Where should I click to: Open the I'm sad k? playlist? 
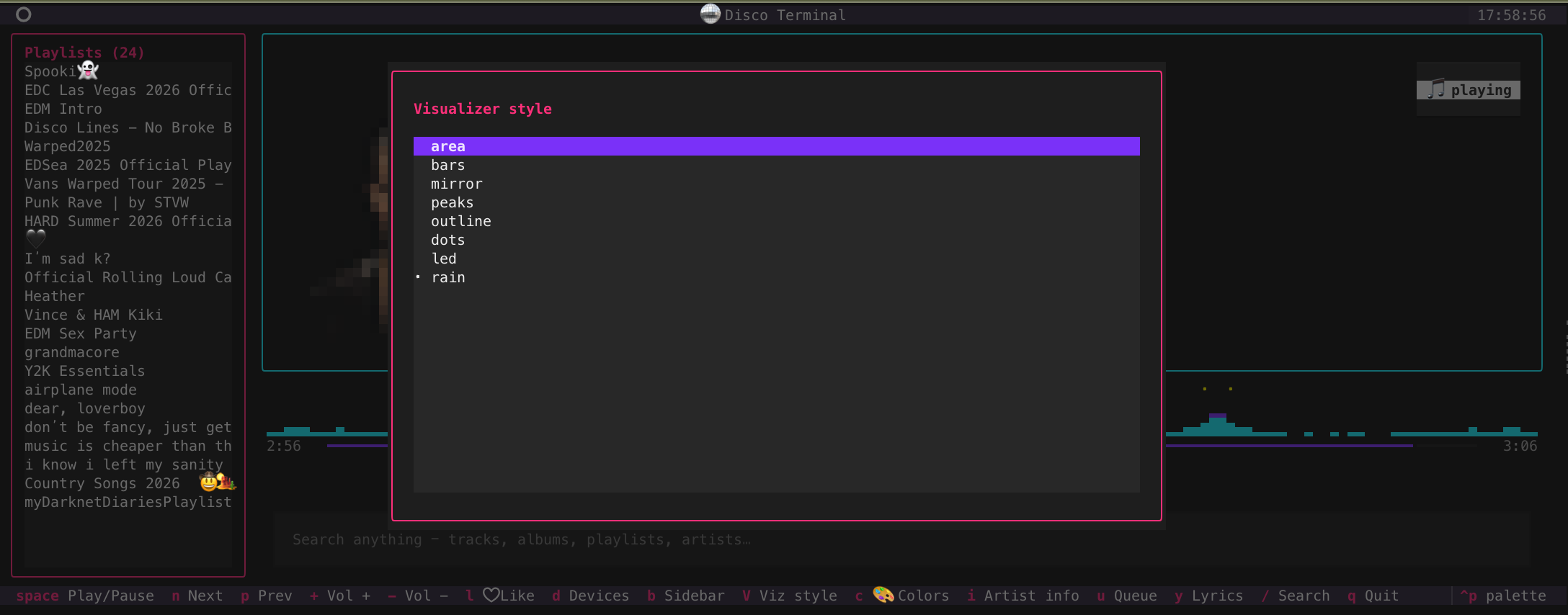[x=128, y=259]
